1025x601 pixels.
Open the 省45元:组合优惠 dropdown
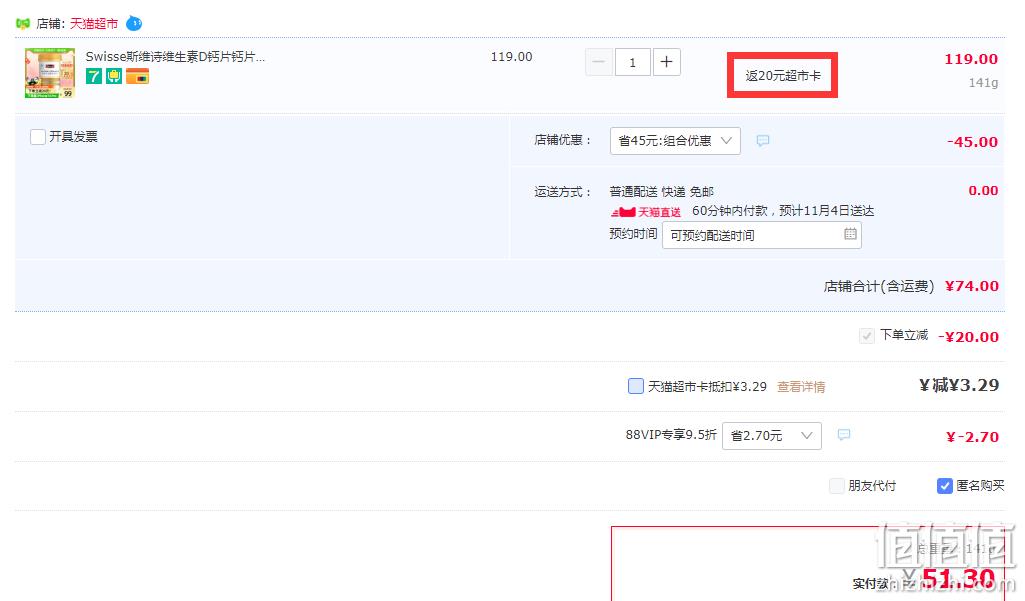[x=675, y=141]
